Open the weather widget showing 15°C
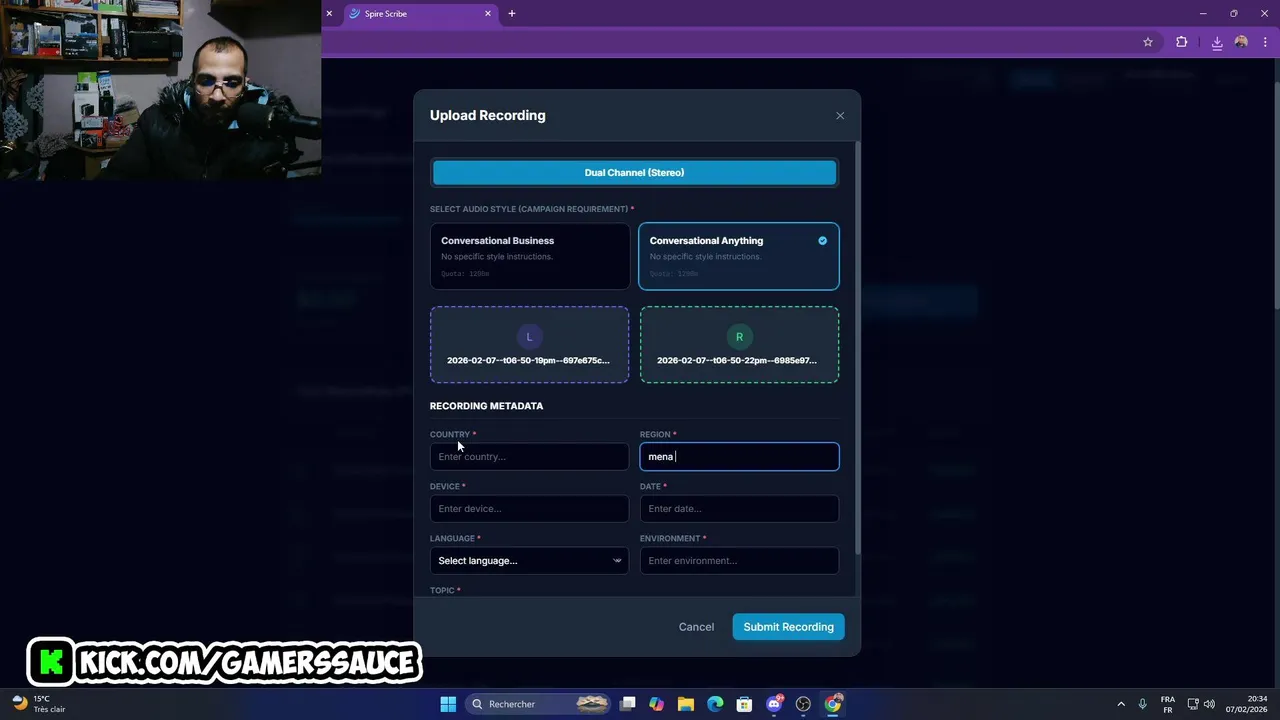Image resolution: width=1280 pixels, height=720 pixels. pyautogui.click(x=38, y=704)
